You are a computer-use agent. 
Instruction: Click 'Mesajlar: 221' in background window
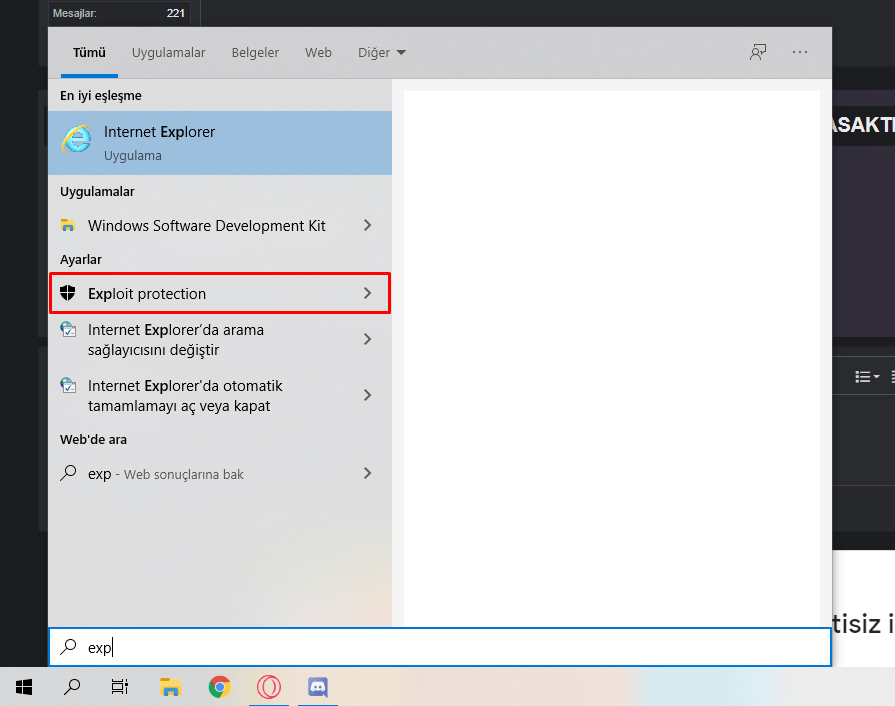click(x=119, y=13)
